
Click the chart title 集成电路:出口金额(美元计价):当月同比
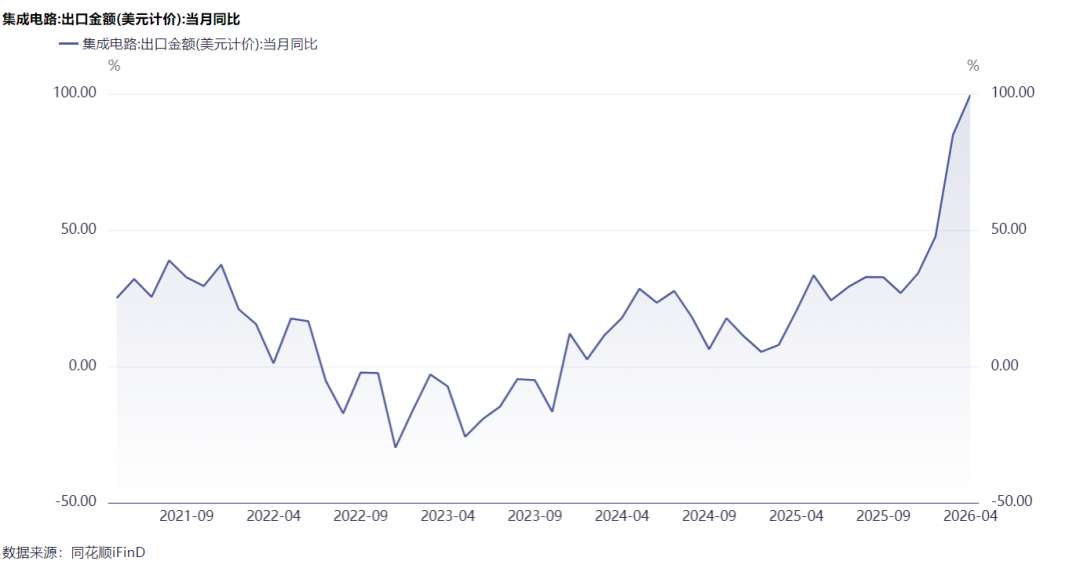[x=121, y=19]
